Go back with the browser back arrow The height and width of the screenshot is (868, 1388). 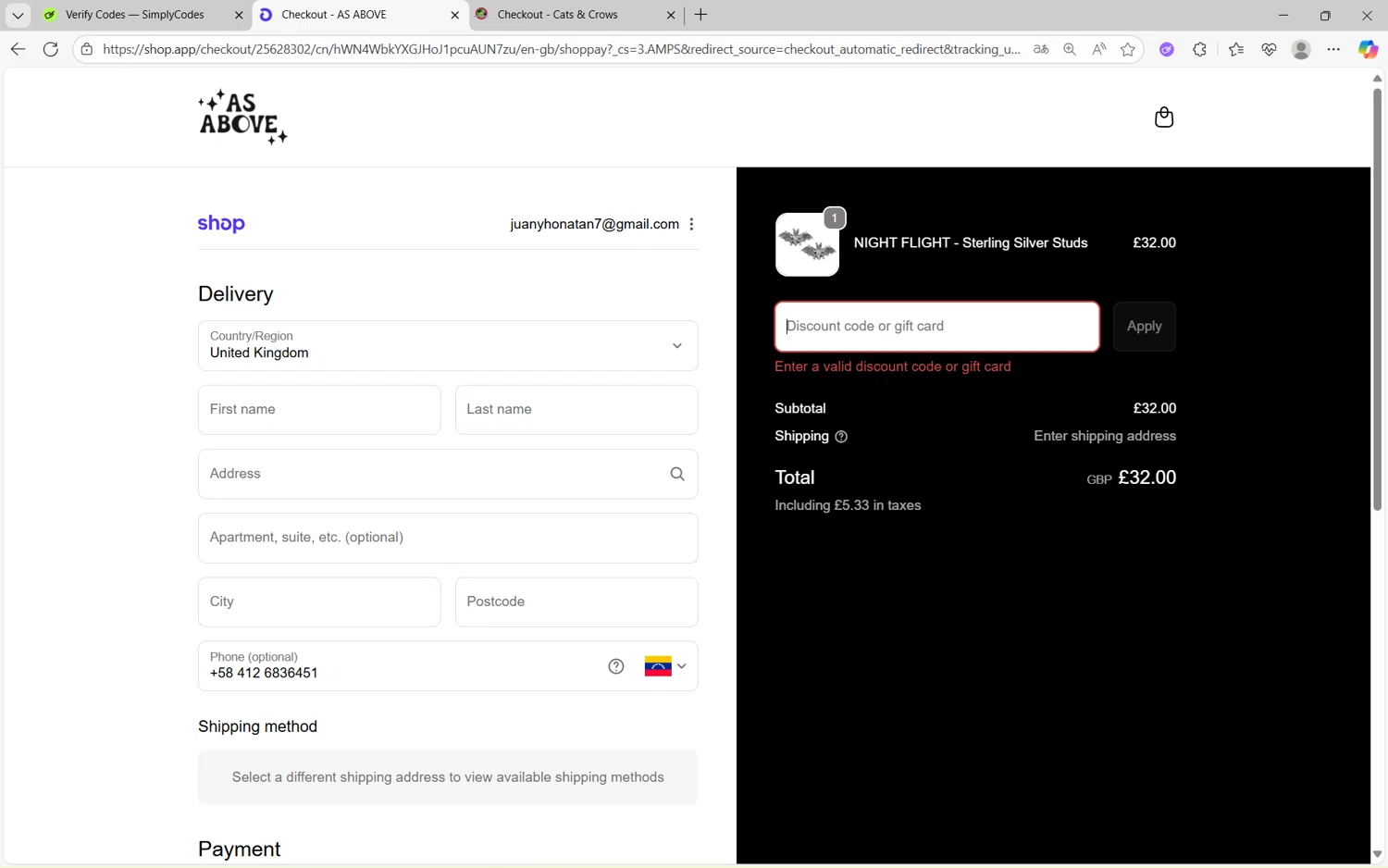[x=18, y=49]
